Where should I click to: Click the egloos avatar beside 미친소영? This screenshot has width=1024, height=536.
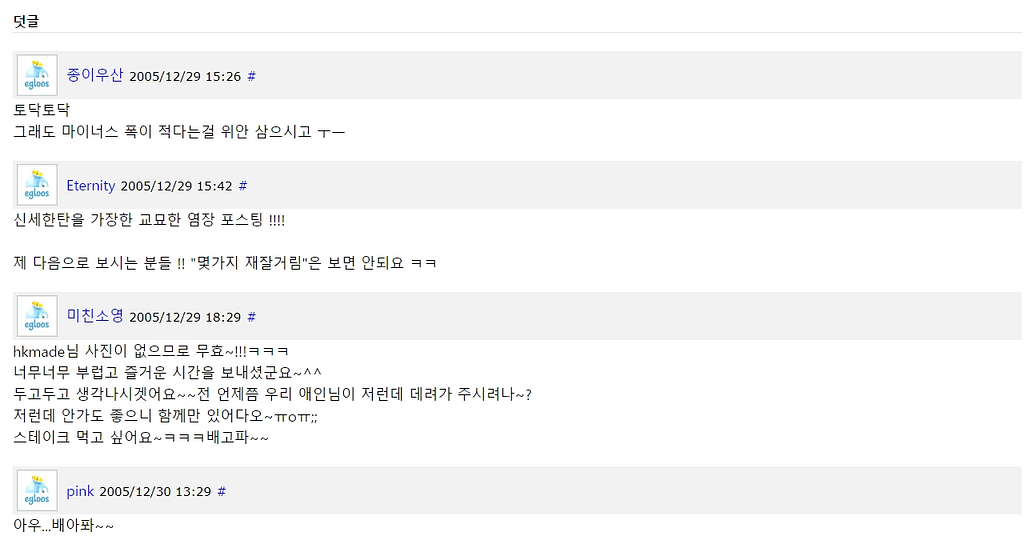point(37,317)
